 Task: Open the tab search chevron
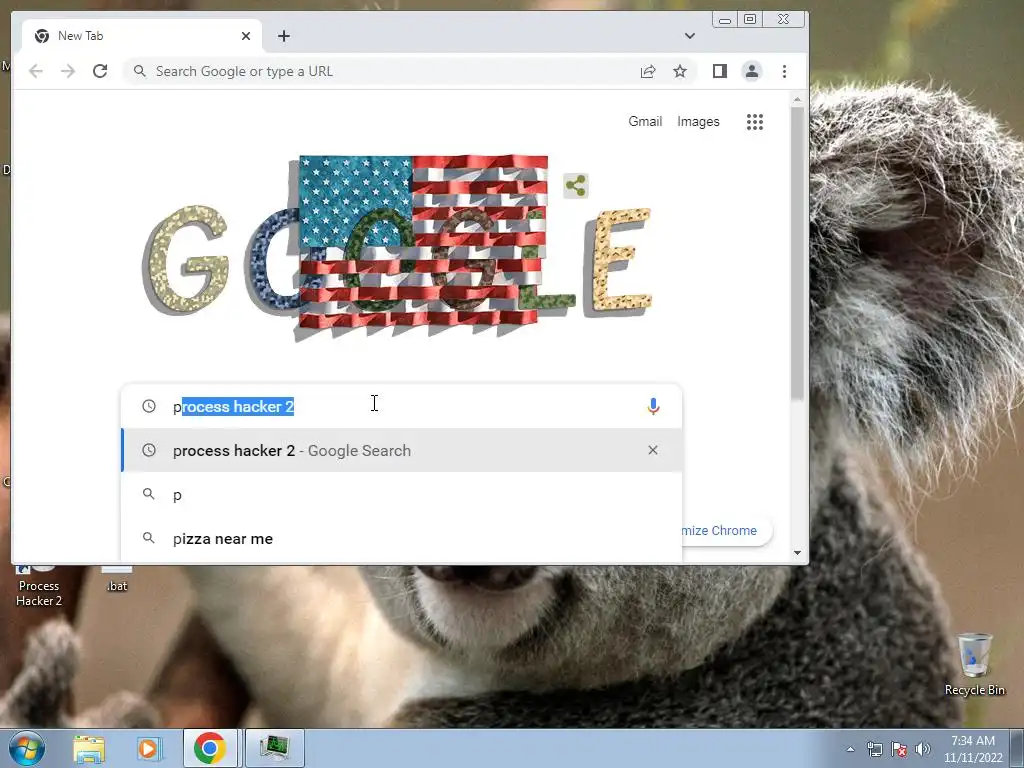690,36
